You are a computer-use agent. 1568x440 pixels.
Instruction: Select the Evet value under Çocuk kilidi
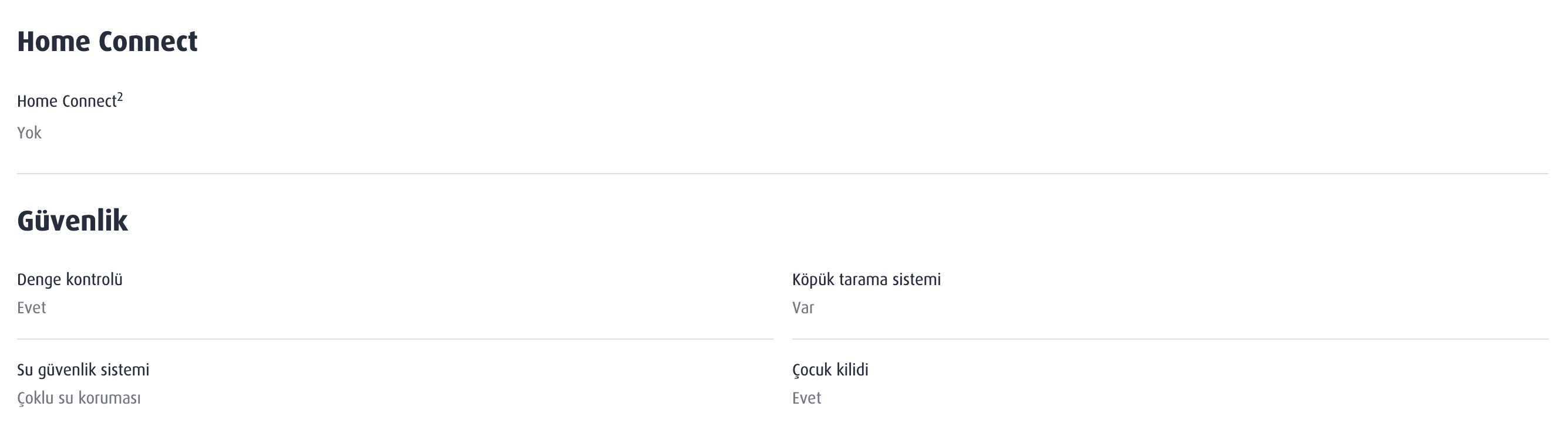806,398
